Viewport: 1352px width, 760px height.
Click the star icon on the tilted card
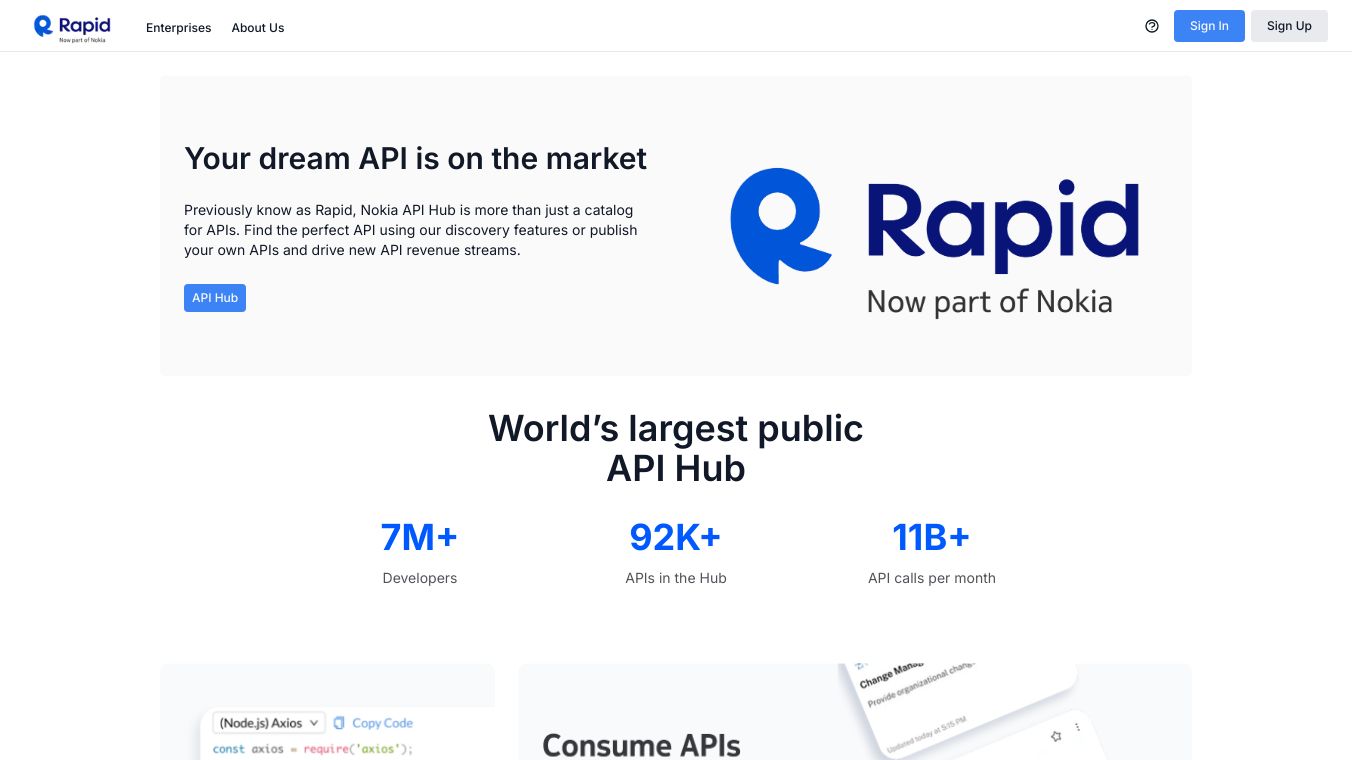1055,737
